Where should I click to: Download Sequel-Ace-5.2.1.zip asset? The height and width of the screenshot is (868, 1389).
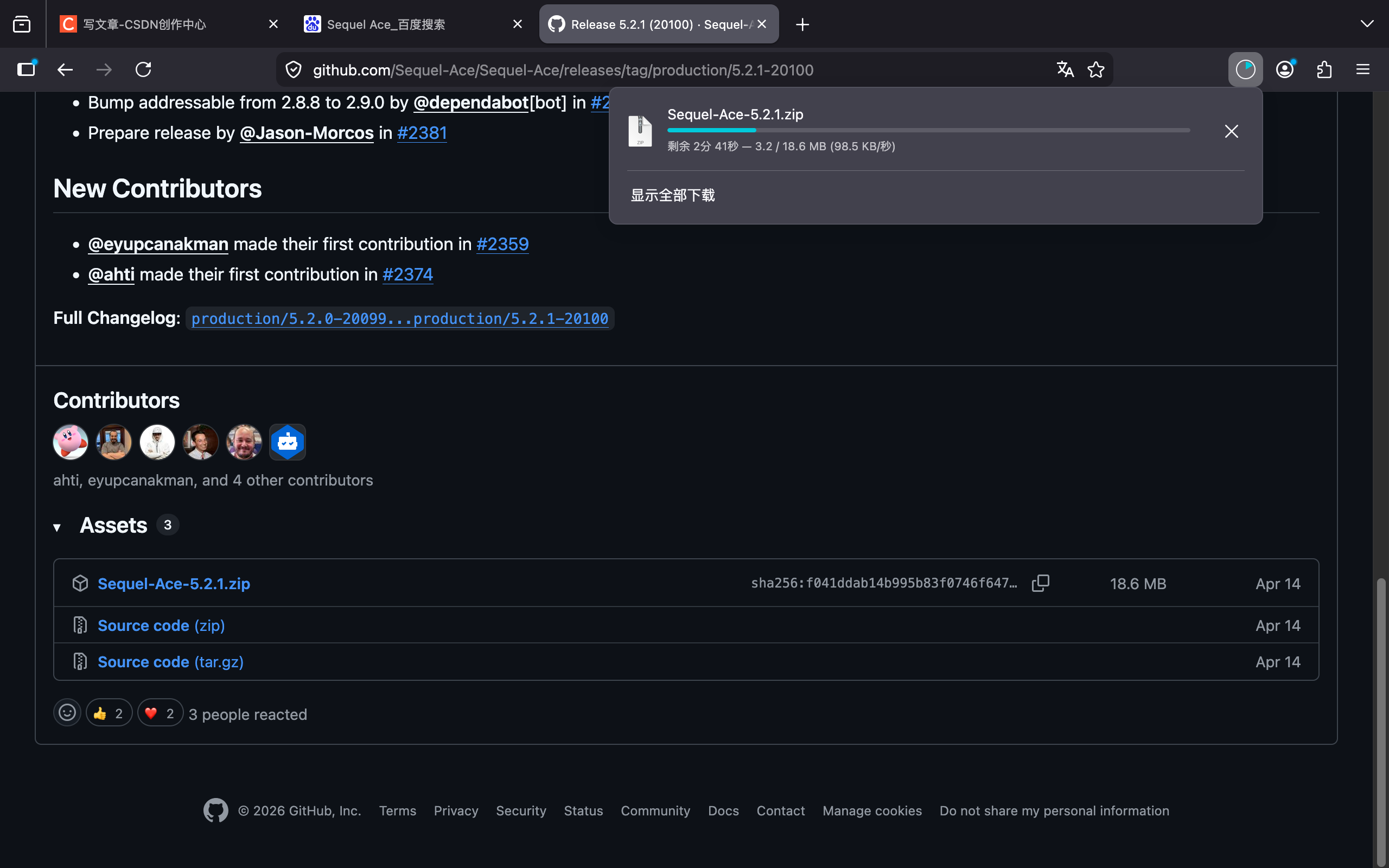(174, 583)
